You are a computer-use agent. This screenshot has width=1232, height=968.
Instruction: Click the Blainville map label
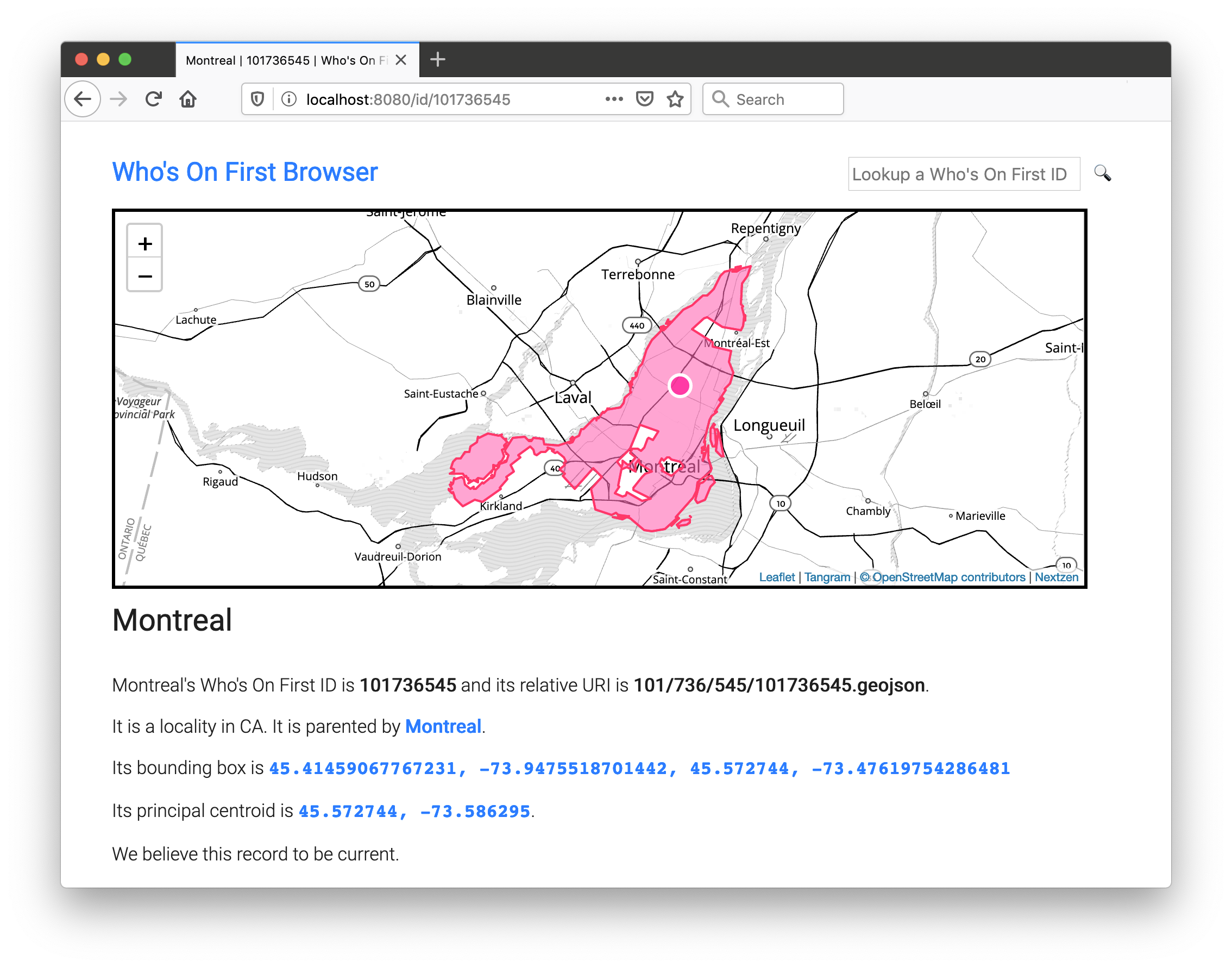[x=494, y=300]
